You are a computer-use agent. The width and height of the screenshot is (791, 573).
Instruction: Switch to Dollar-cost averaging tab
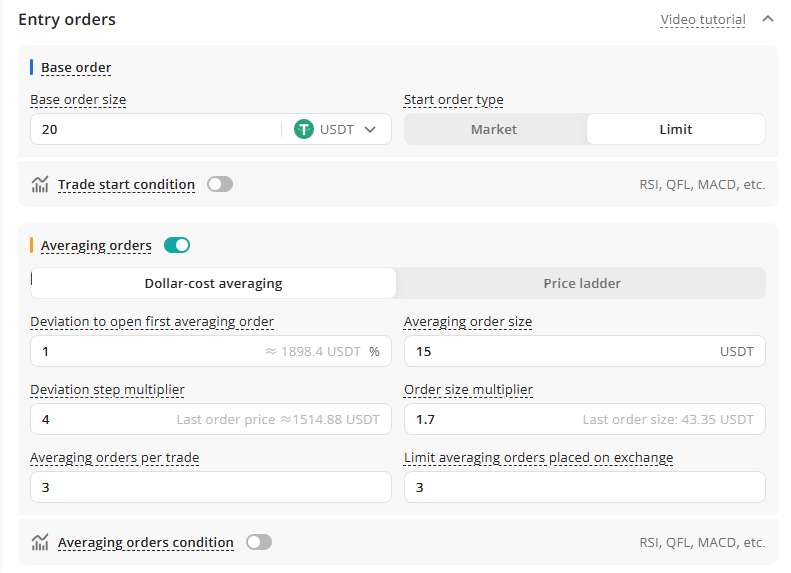pyautogui.click(x=213, y=283)
